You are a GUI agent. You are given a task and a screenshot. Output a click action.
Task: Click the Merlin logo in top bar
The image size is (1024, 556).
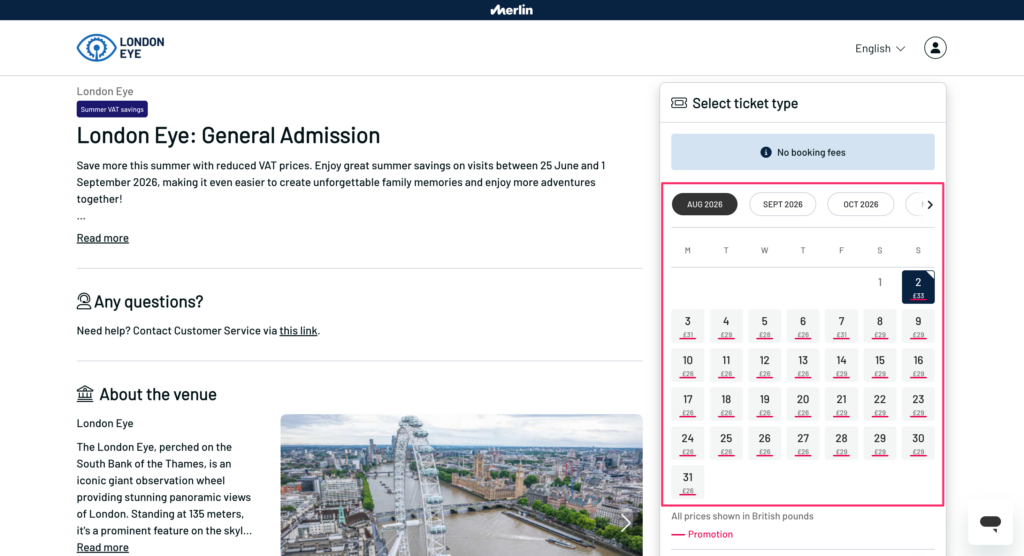pyautogui.click(x=511, y=10)
